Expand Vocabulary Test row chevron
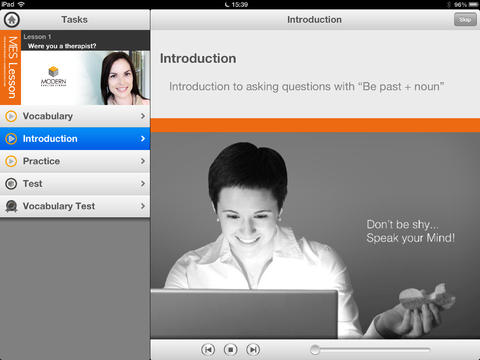480x360 pixels. point(143,206)
